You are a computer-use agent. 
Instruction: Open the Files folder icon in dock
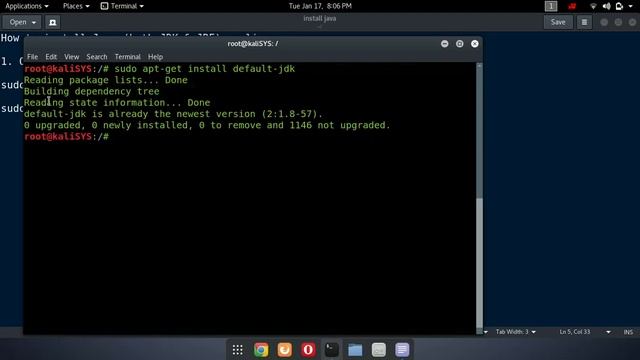point(355,350)
